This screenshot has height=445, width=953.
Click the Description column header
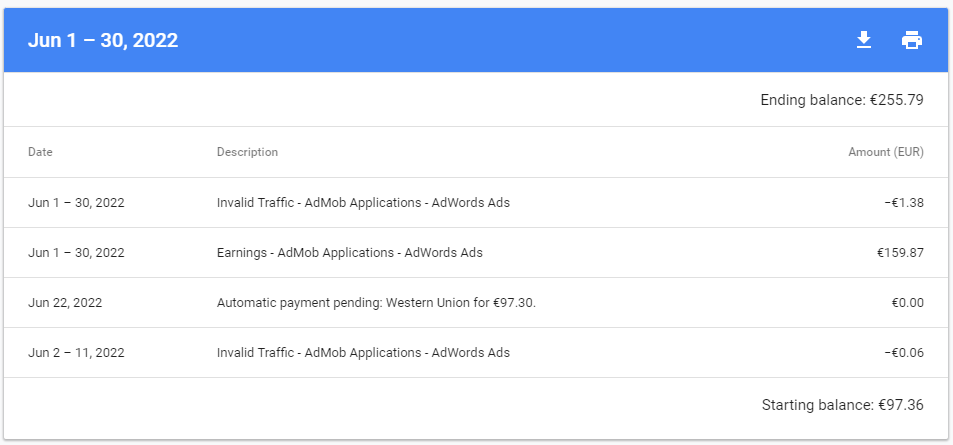(247, 152)
